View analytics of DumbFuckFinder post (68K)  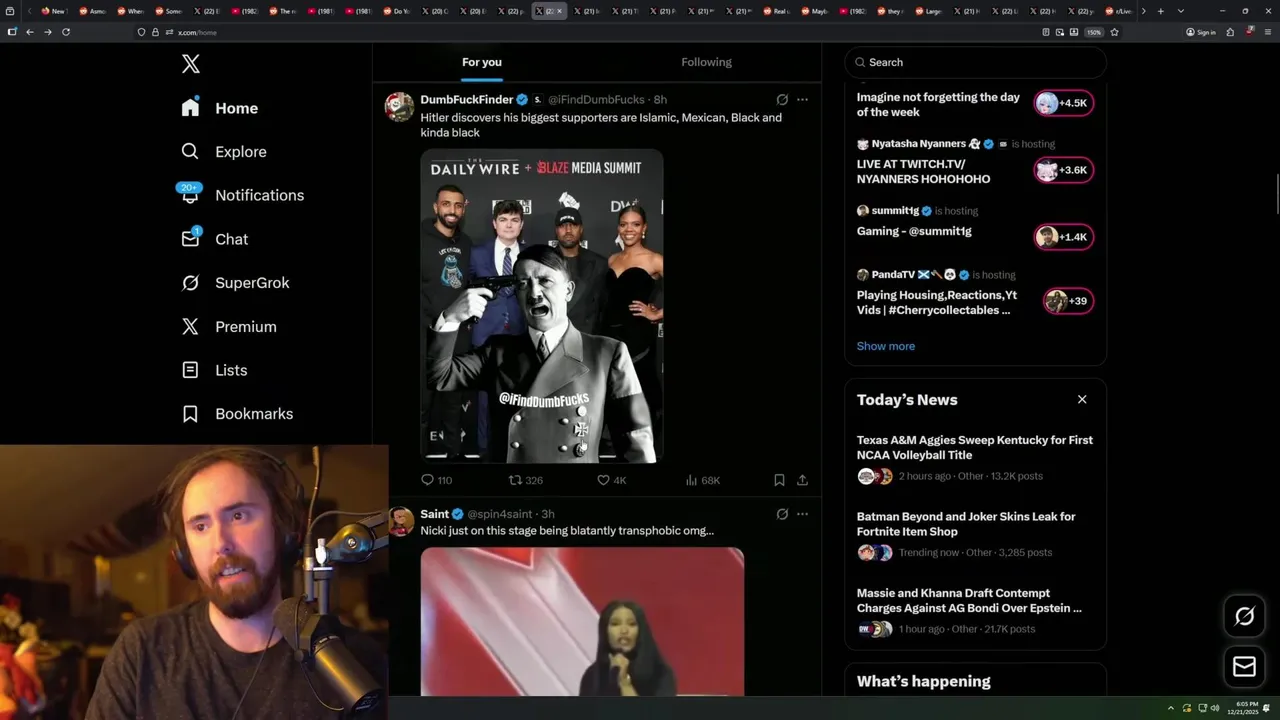click(702, 480)
